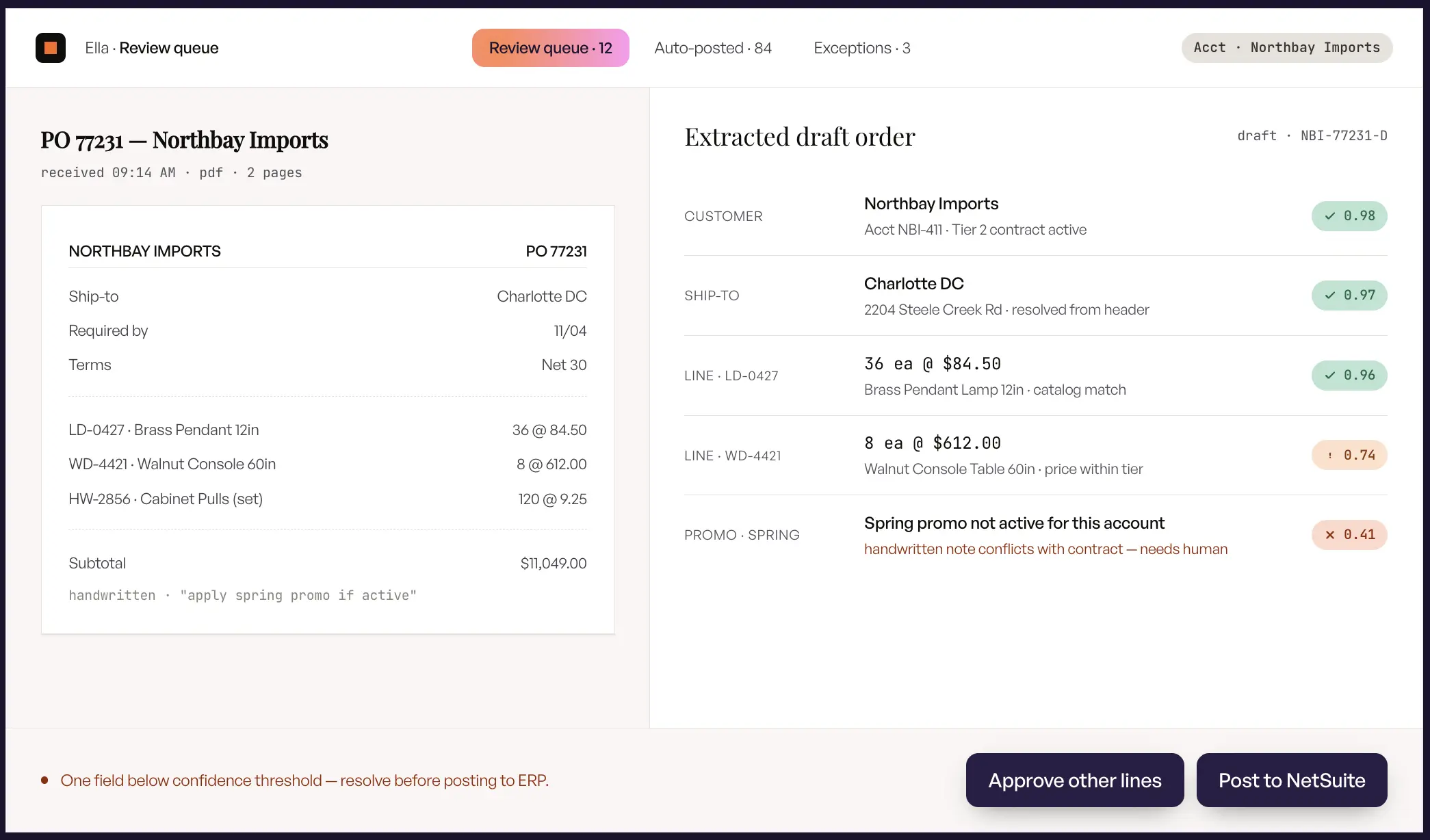
Task: Click the orange square app logo
Action: (x=51, y=48)
